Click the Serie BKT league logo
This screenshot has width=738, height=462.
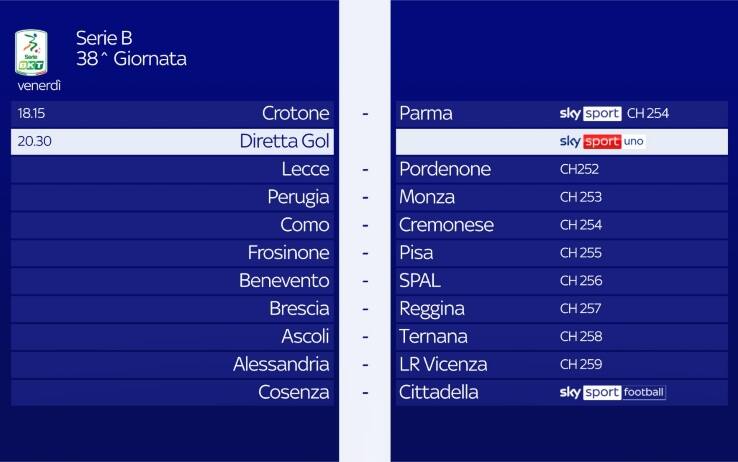pos(31,52)
